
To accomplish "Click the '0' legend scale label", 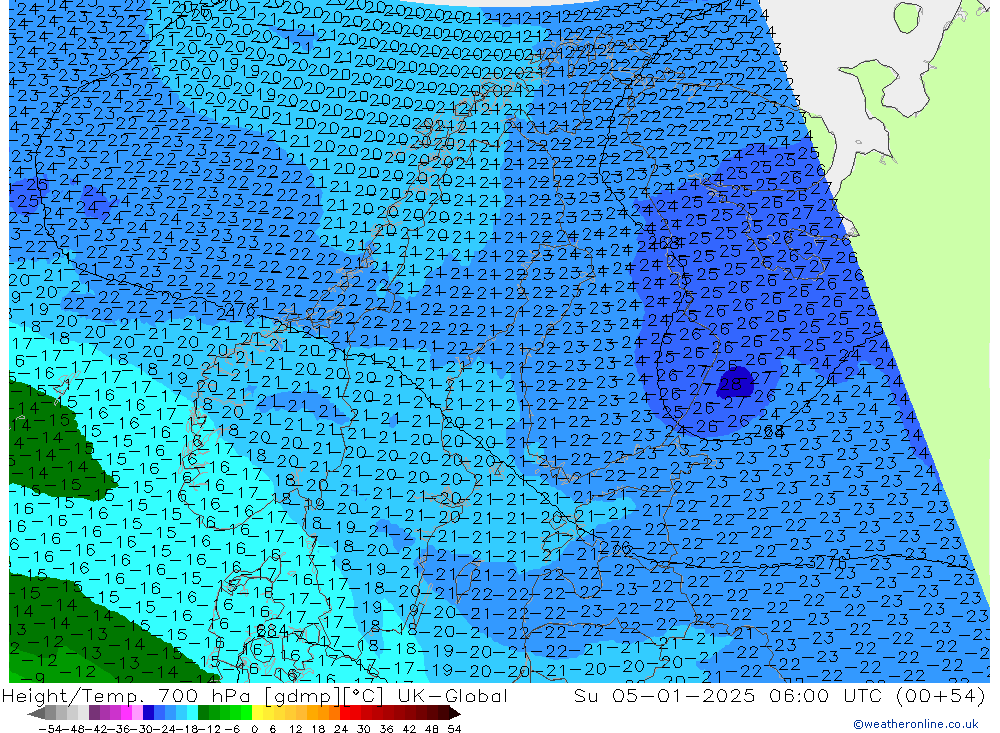I will 254,729.
